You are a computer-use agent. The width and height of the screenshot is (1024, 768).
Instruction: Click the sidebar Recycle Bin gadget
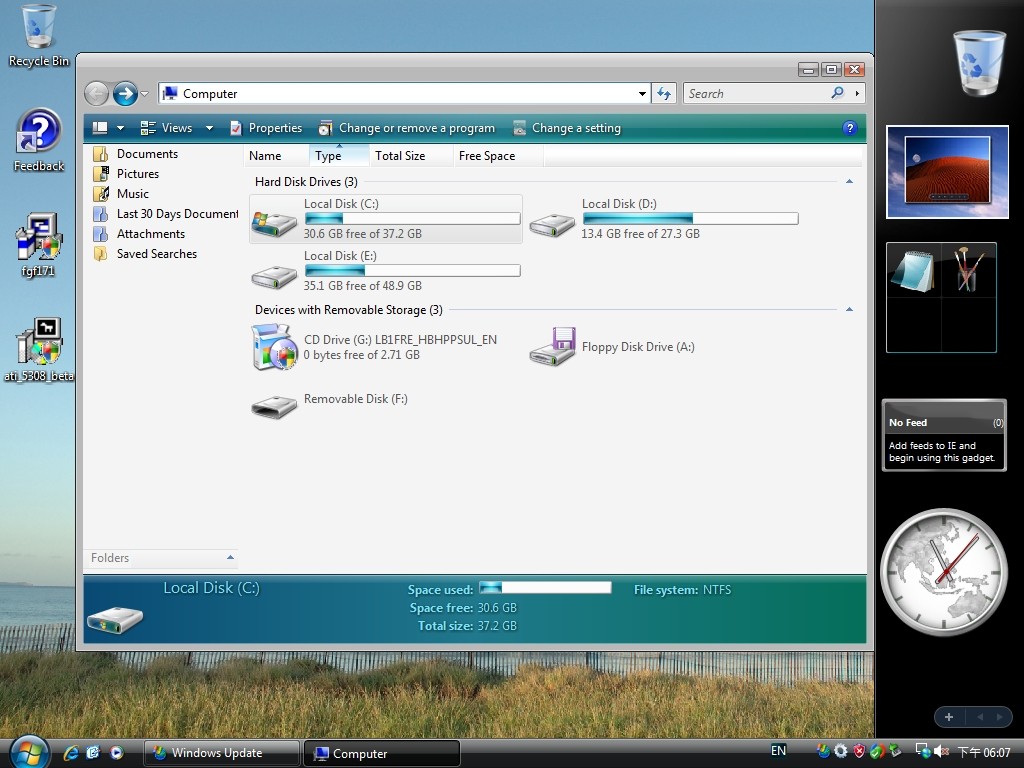click(978, 63)
